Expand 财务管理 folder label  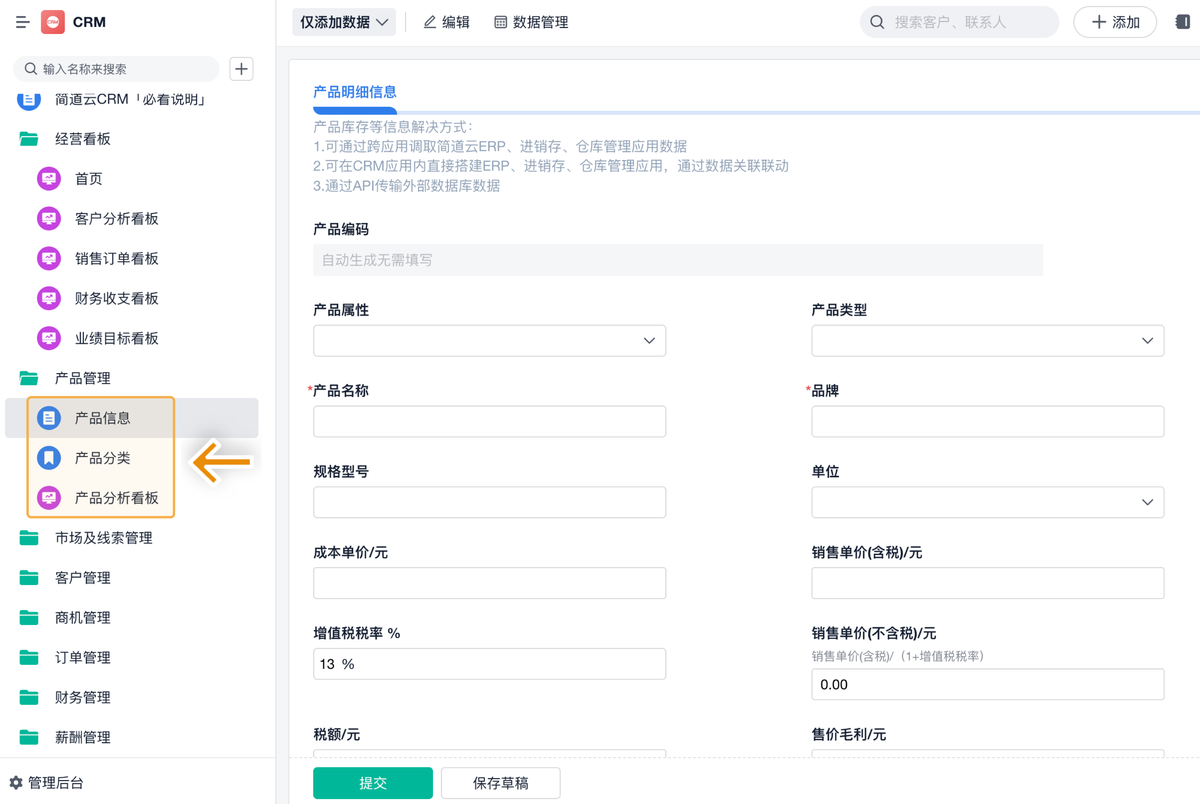point(83,698)
